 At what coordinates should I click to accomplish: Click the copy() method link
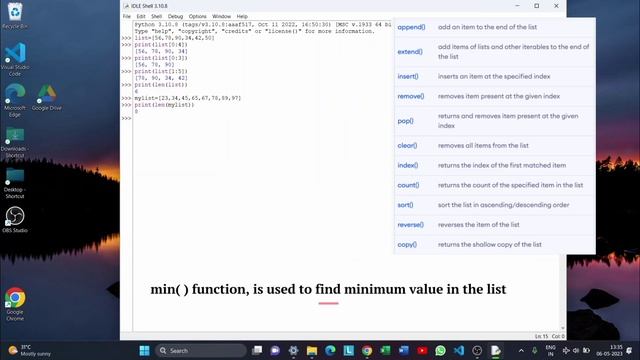click(x=407, y=244)
